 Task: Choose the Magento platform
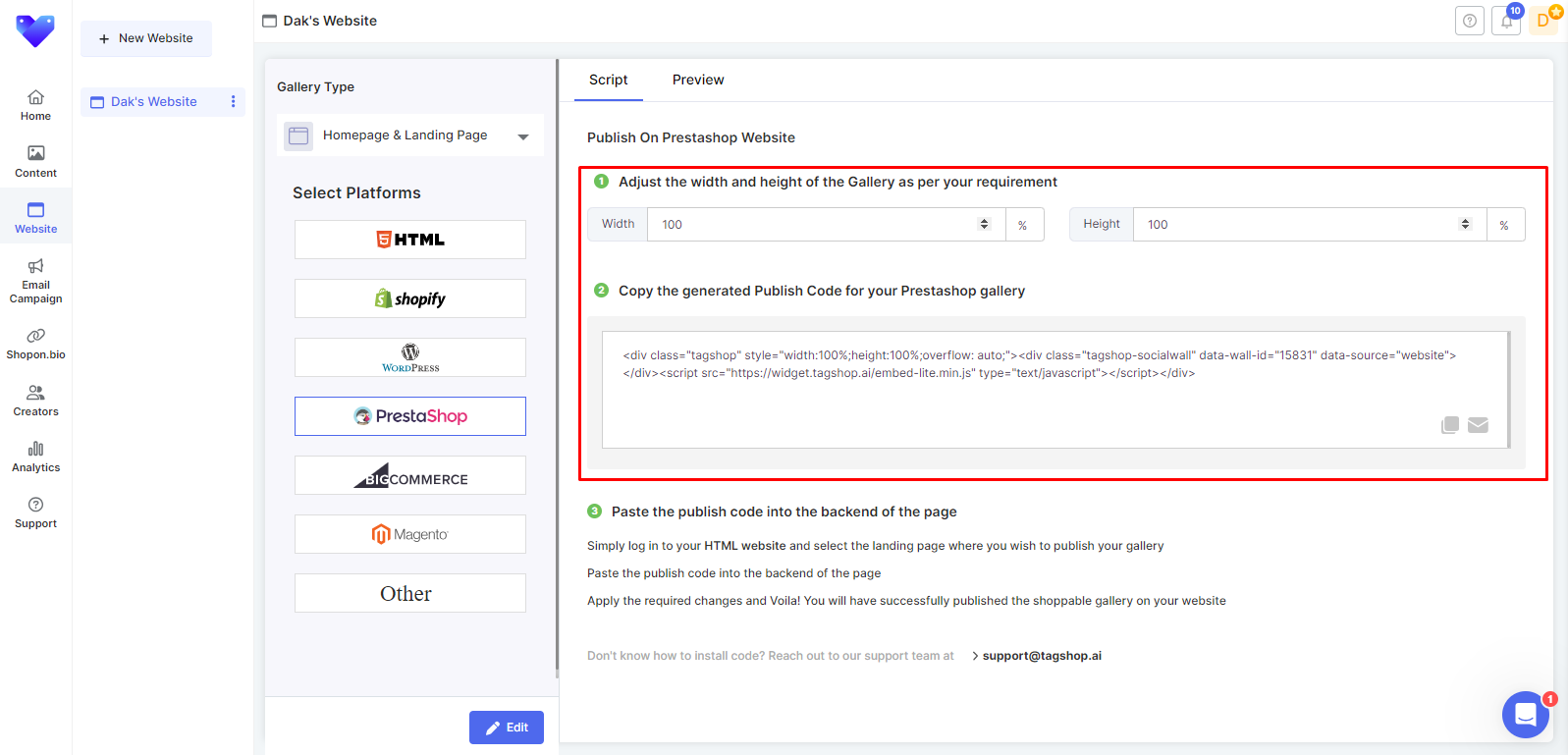(x=410, y=534)
